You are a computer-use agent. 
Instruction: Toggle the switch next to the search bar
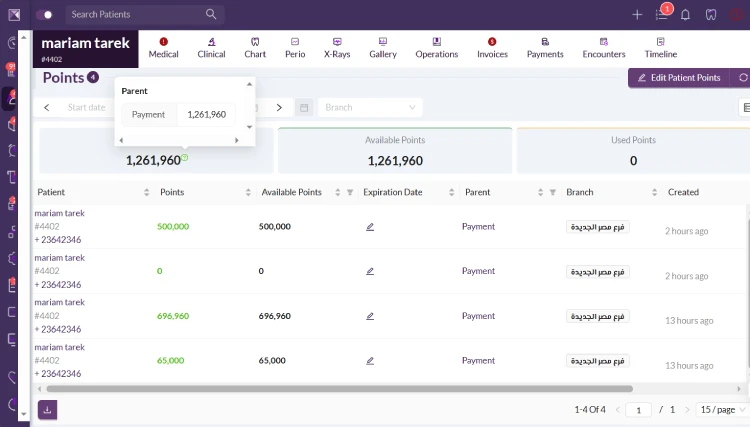tap(44, 14)
